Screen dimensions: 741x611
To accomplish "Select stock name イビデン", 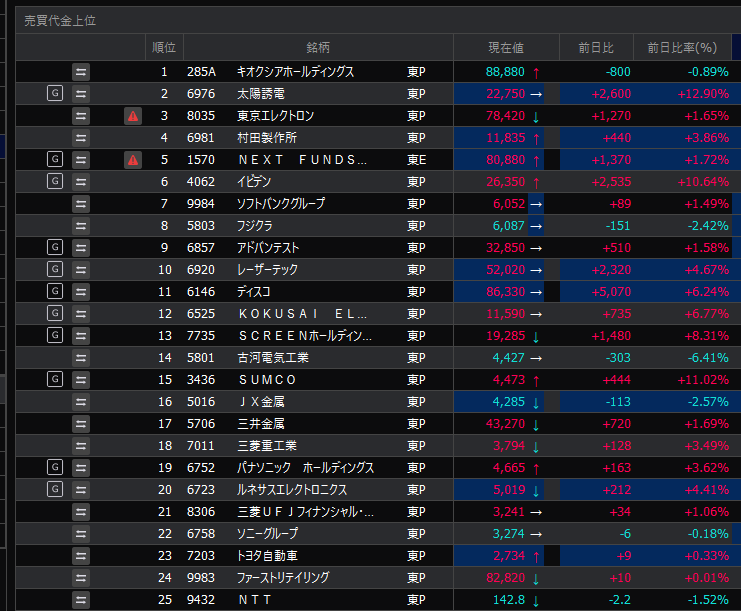I will (x=254, y=181).
